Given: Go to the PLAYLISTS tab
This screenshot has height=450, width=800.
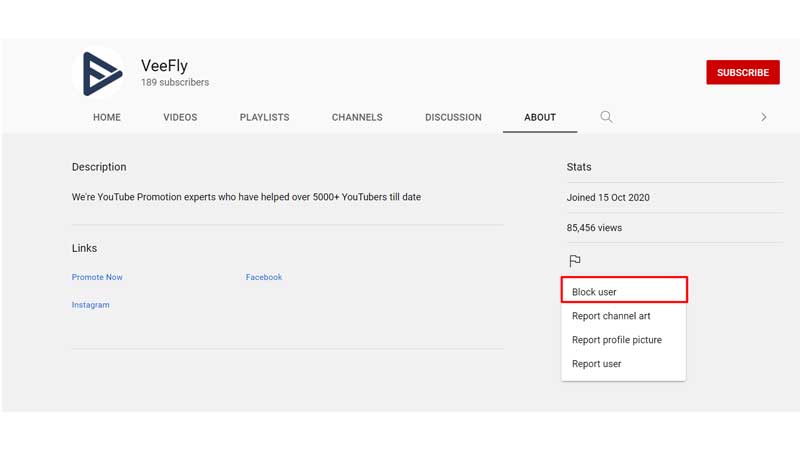Looking at the screenshot, I should (x=264, y=117).
